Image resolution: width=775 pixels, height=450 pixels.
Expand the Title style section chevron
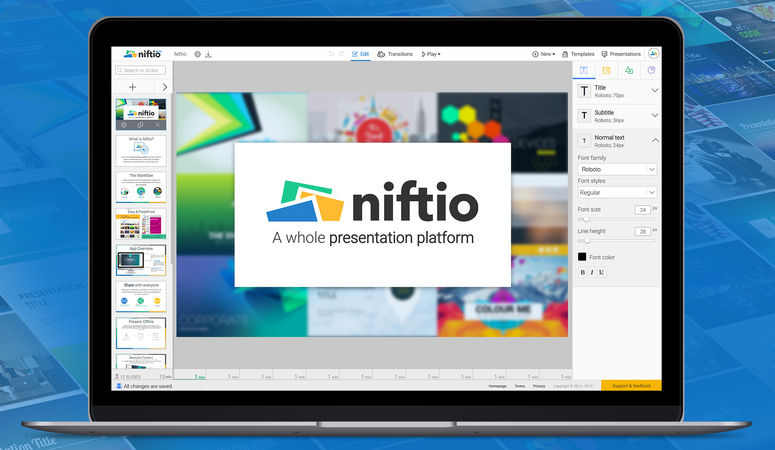coord(654,90)
